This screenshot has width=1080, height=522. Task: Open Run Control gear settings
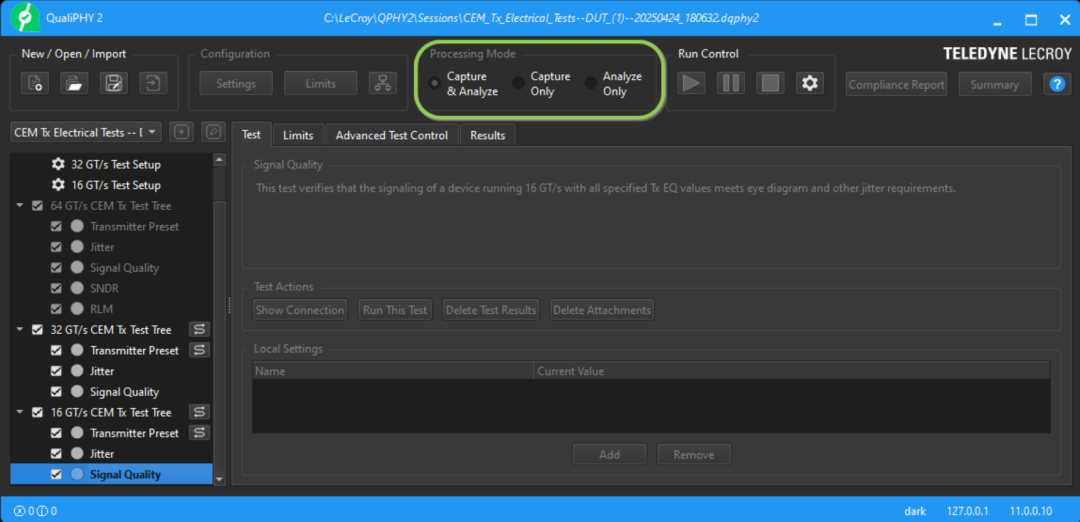click(810, 83)
